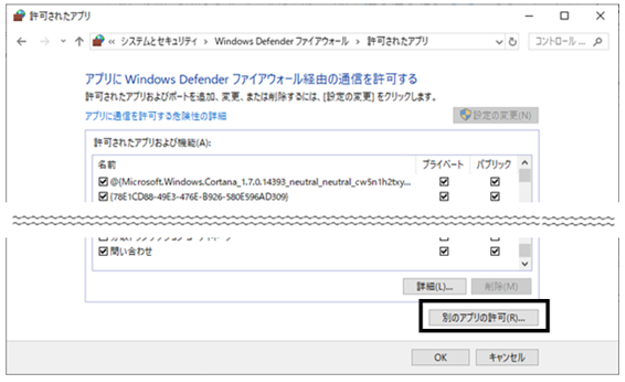Click 別のアプリの許可(R)... button
Viewport: 625px width, 382px height.
pyautogui.click(x=483, y=317)
